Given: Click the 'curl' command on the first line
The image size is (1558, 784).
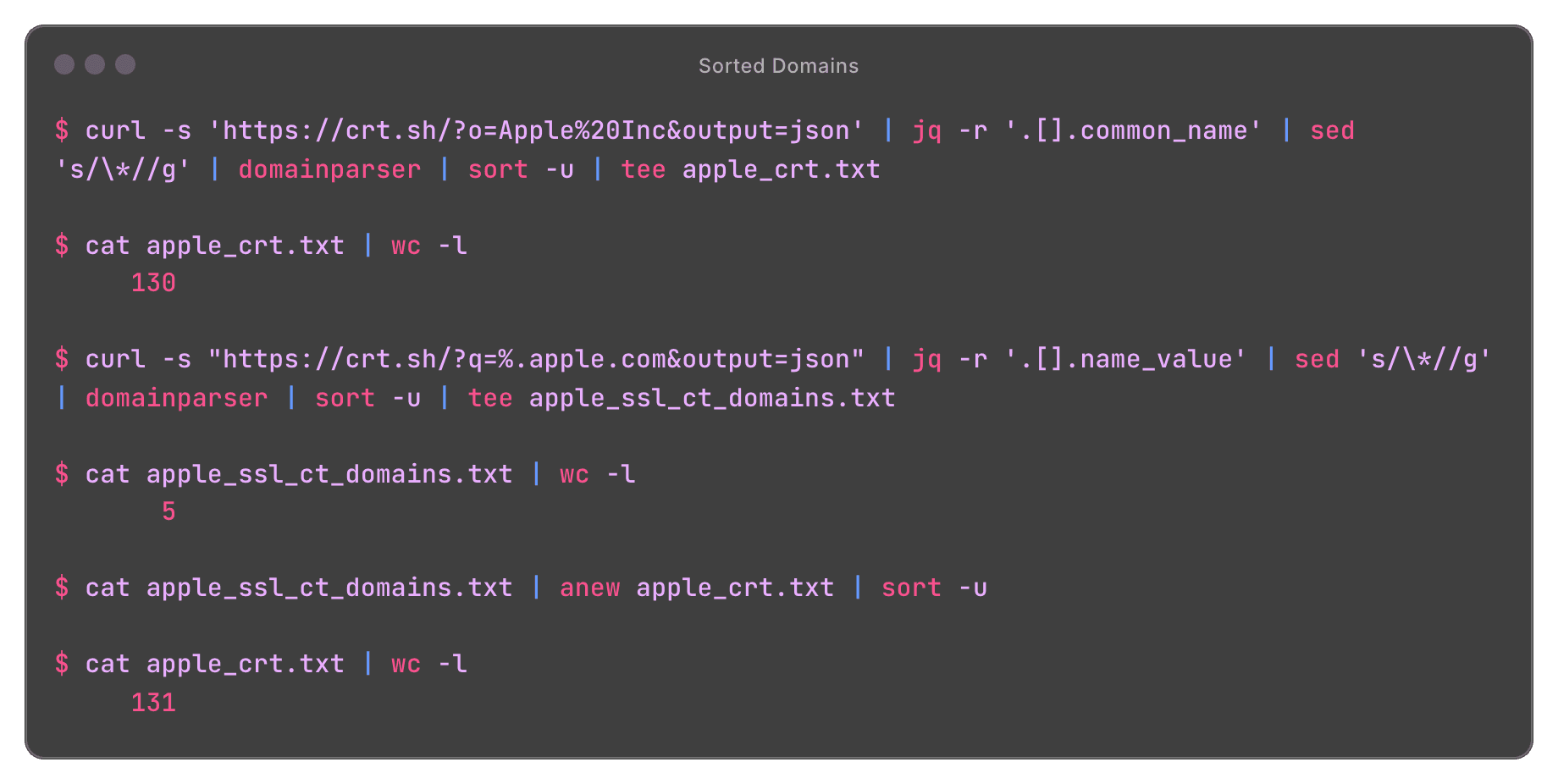Looking at the screenshot, I should coord(115,130).
